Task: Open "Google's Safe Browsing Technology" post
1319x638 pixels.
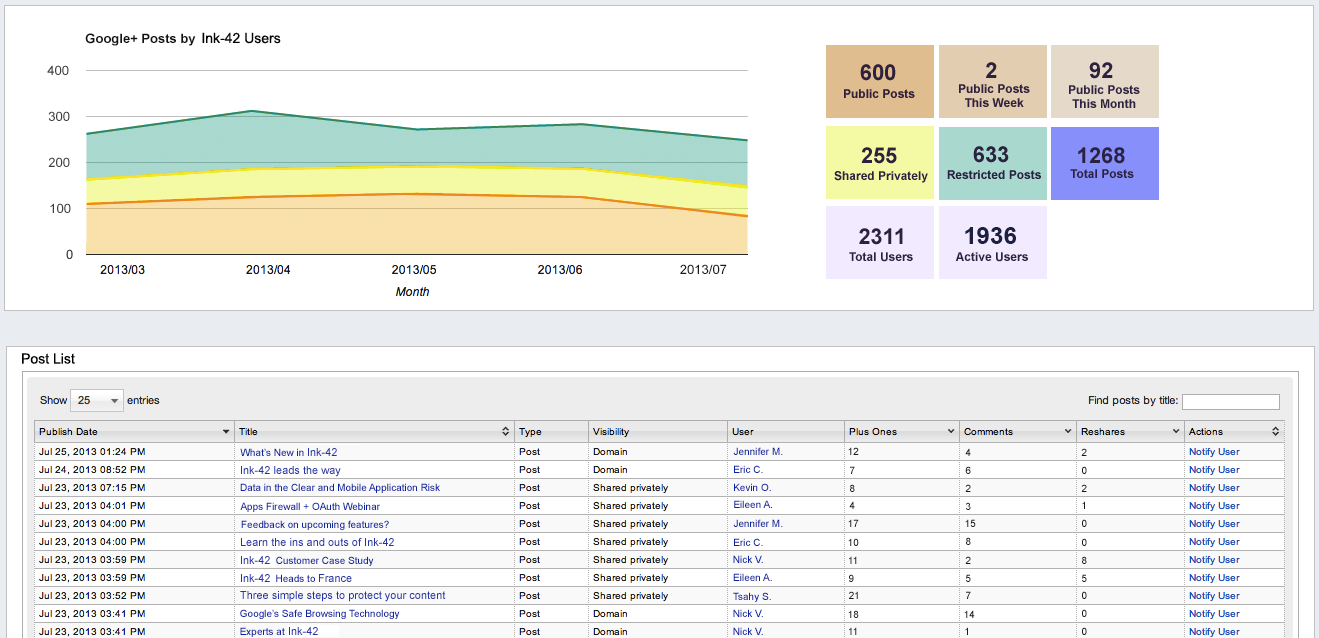Action: [320, 614]
